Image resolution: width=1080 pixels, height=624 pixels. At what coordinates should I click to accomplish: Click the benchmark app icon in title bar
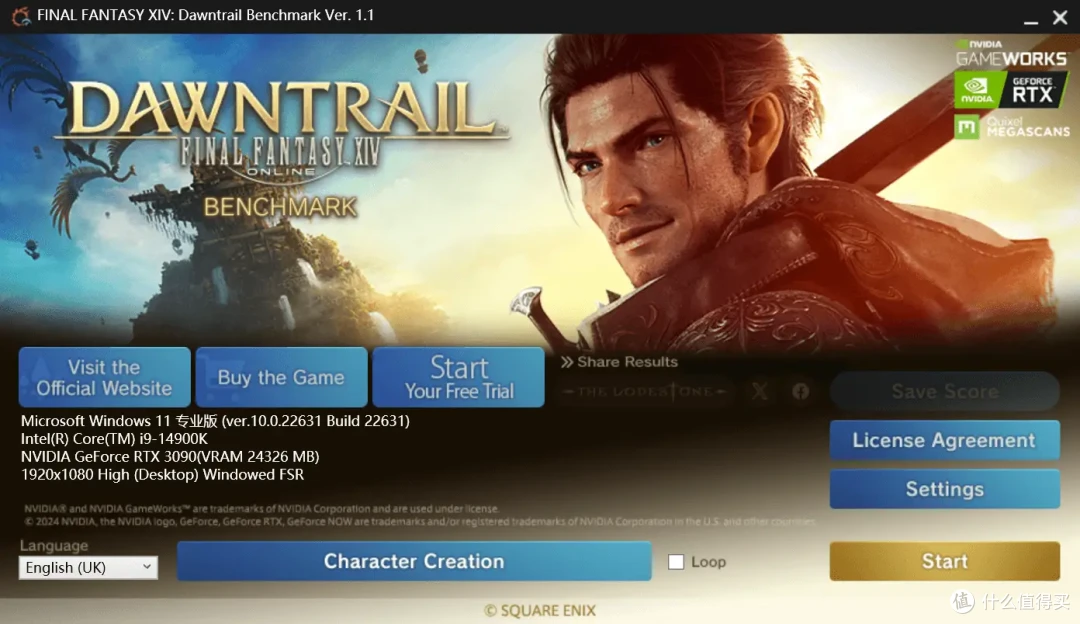click(21, 15)
